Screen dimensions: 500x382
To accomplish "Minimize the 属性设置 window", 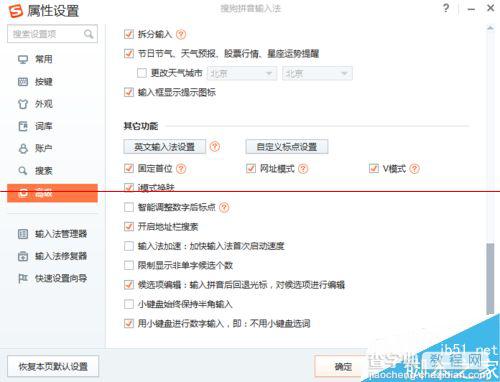I will [x=471, y=9].
